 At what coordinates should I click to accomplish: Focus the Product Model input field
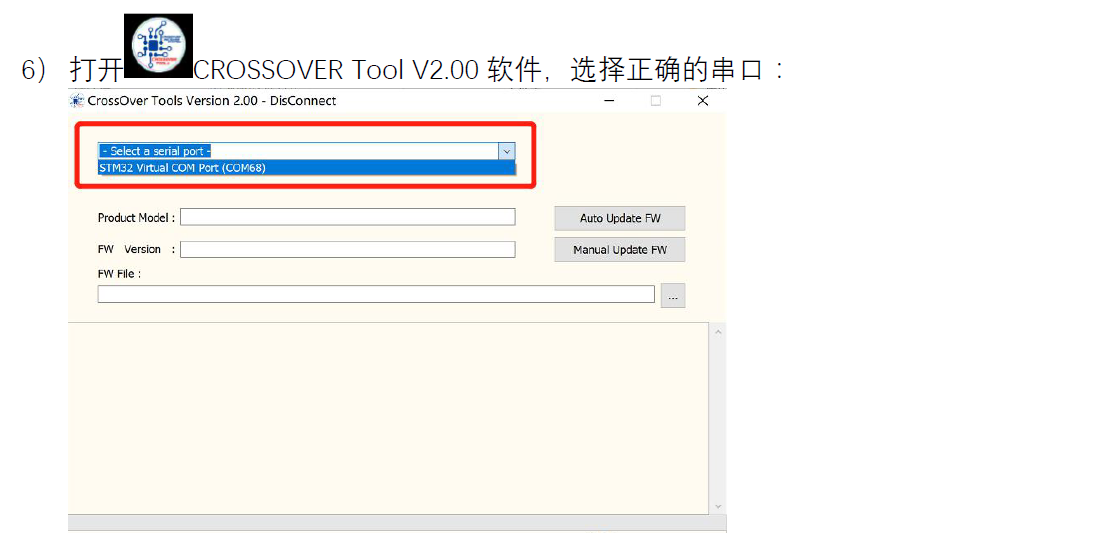click(x=347, y=217)
